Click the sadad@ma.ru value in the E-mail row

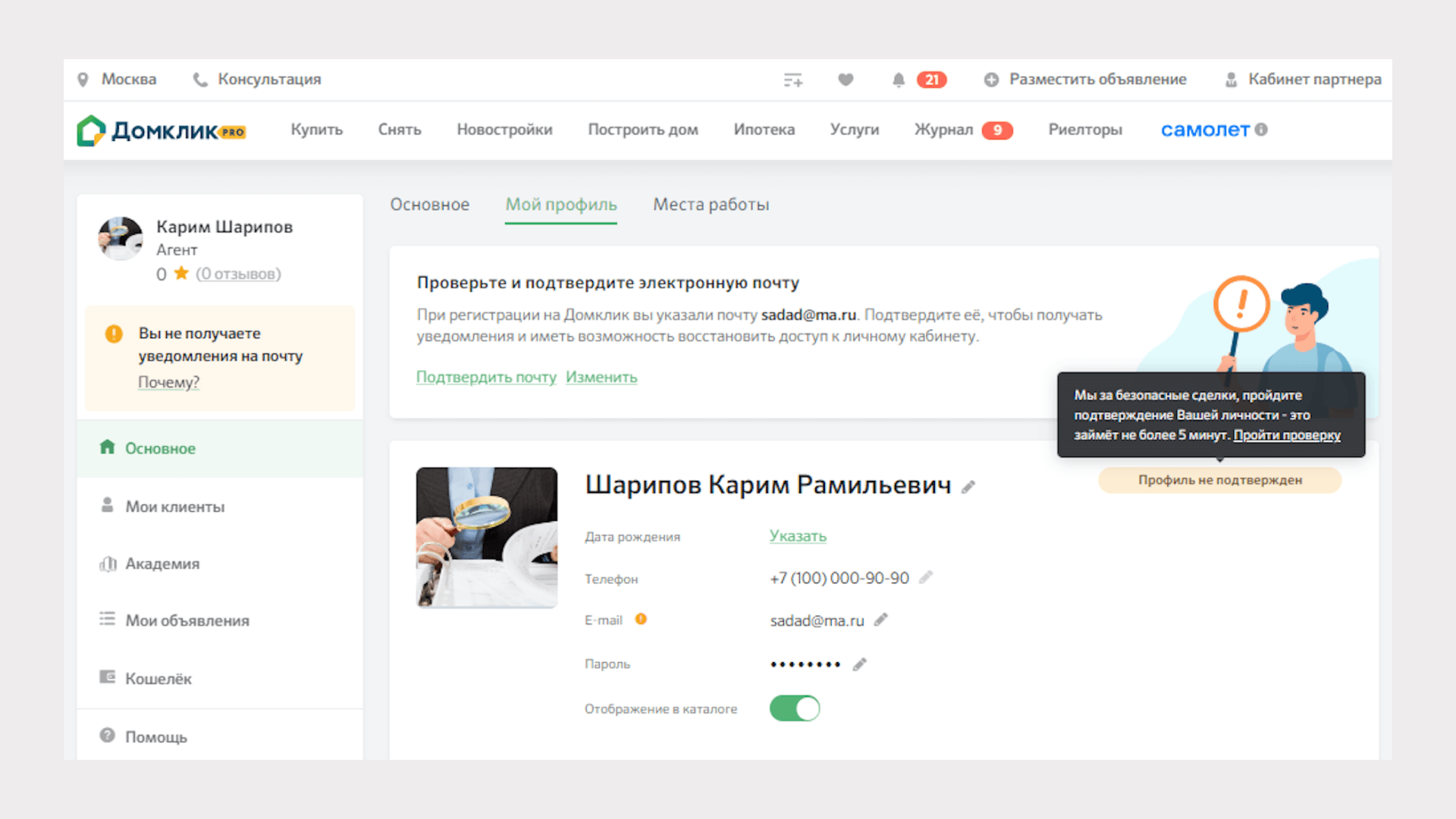pyautogui.click(x=817, y=620)
